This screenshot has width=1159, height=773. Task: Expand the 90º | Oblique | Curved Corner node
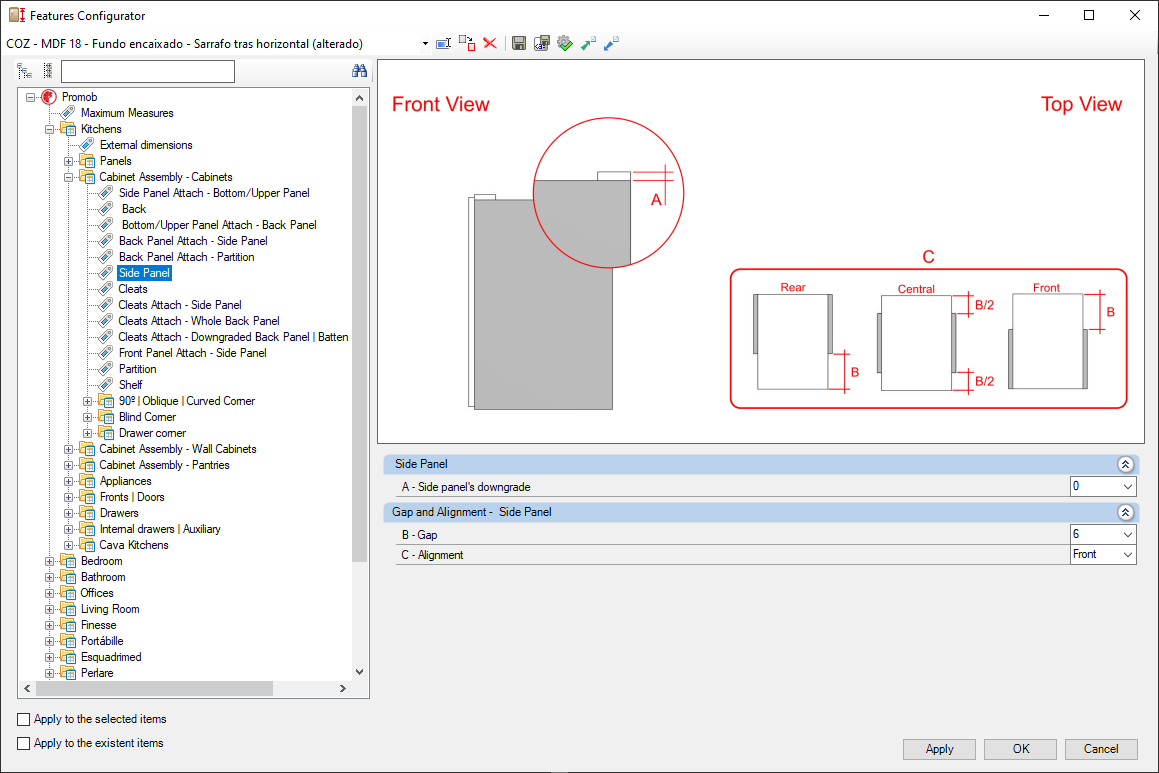(88, 401)
